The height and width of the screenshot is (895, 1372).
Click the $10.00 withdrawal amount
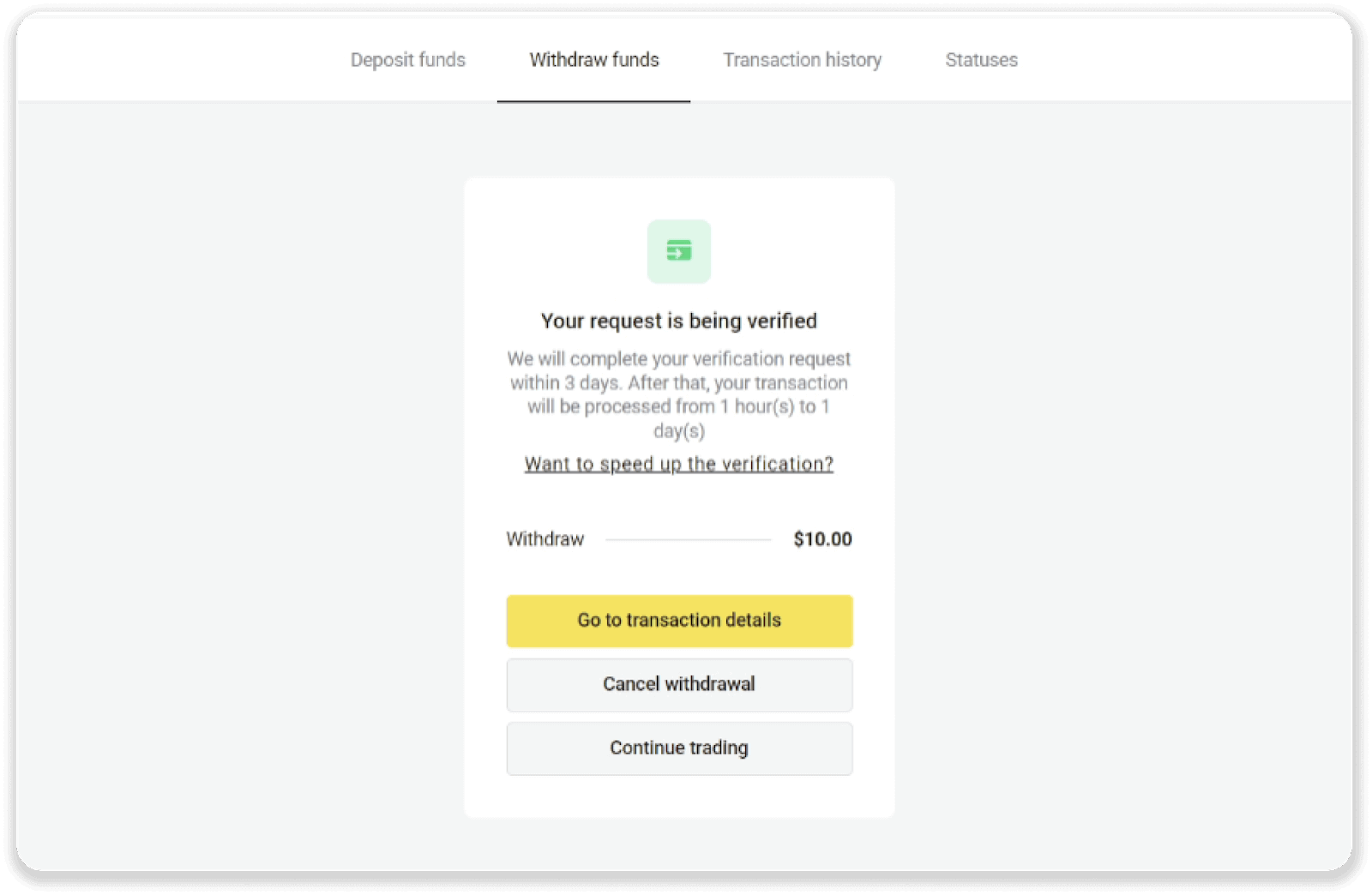click(x=821, y=539)
